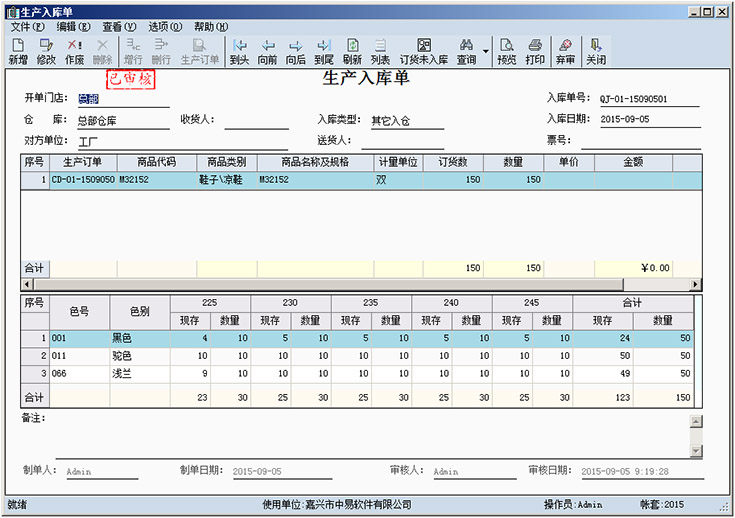The height and width of the screenshot is (518, 735).
Task: Open the 编辑(E) menu
Action: pos(73,27)
